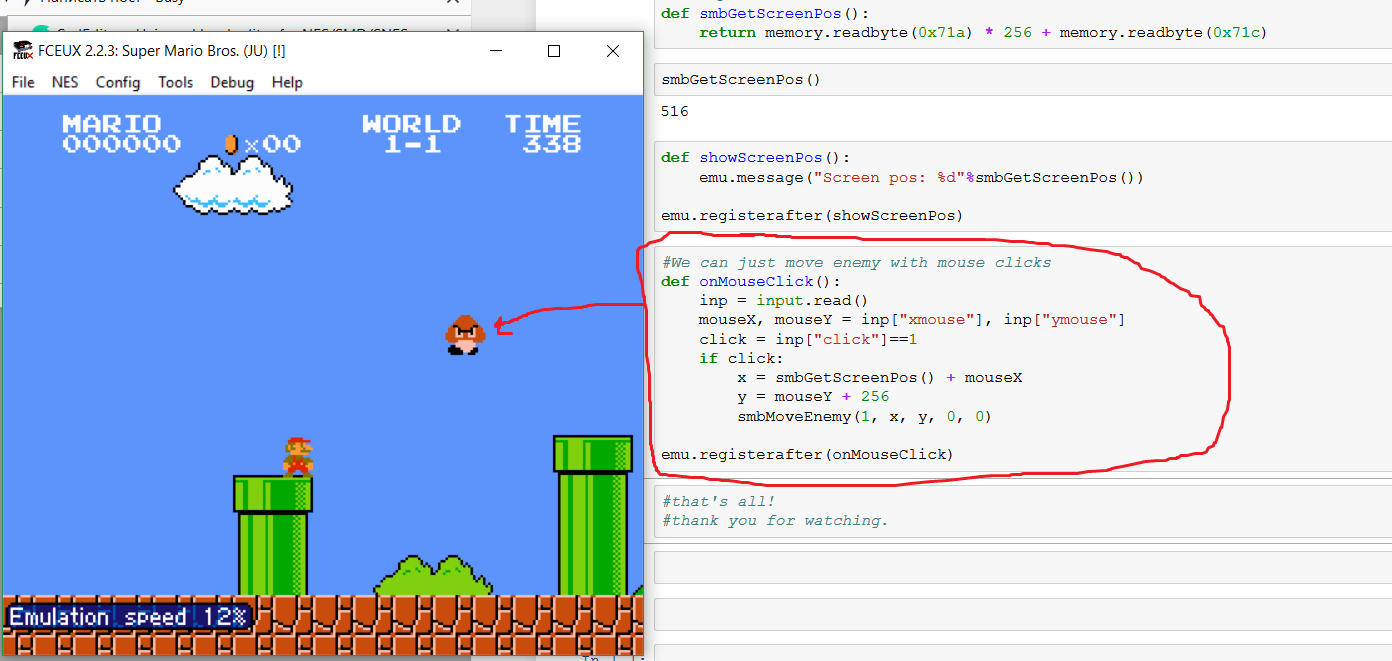Click the 'click = inp["click"]==1' line

pyautogui.click(x=808, y=339)
